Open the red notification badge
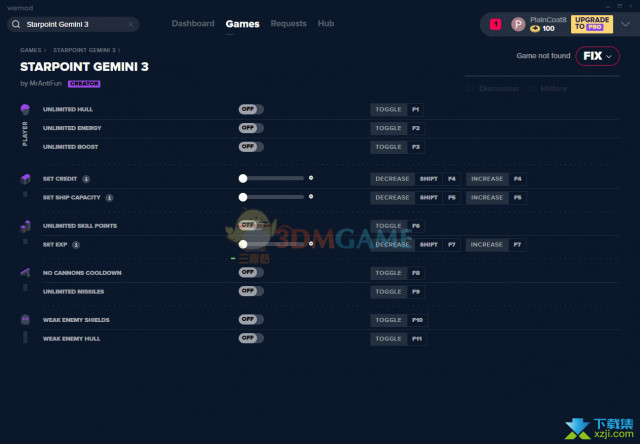 [x=496, y=24]
